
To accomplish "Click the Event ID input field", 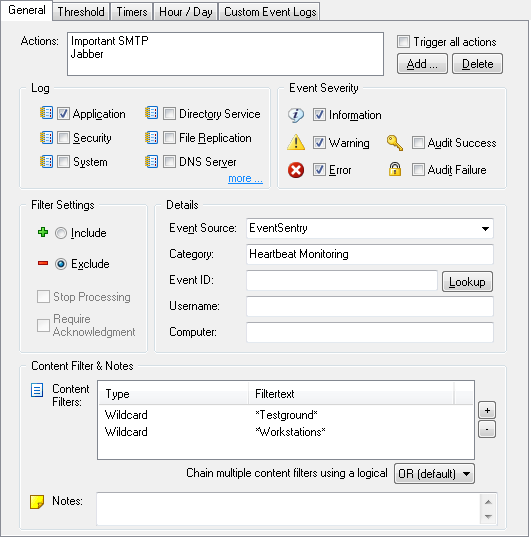I will (x=342, y=280).
